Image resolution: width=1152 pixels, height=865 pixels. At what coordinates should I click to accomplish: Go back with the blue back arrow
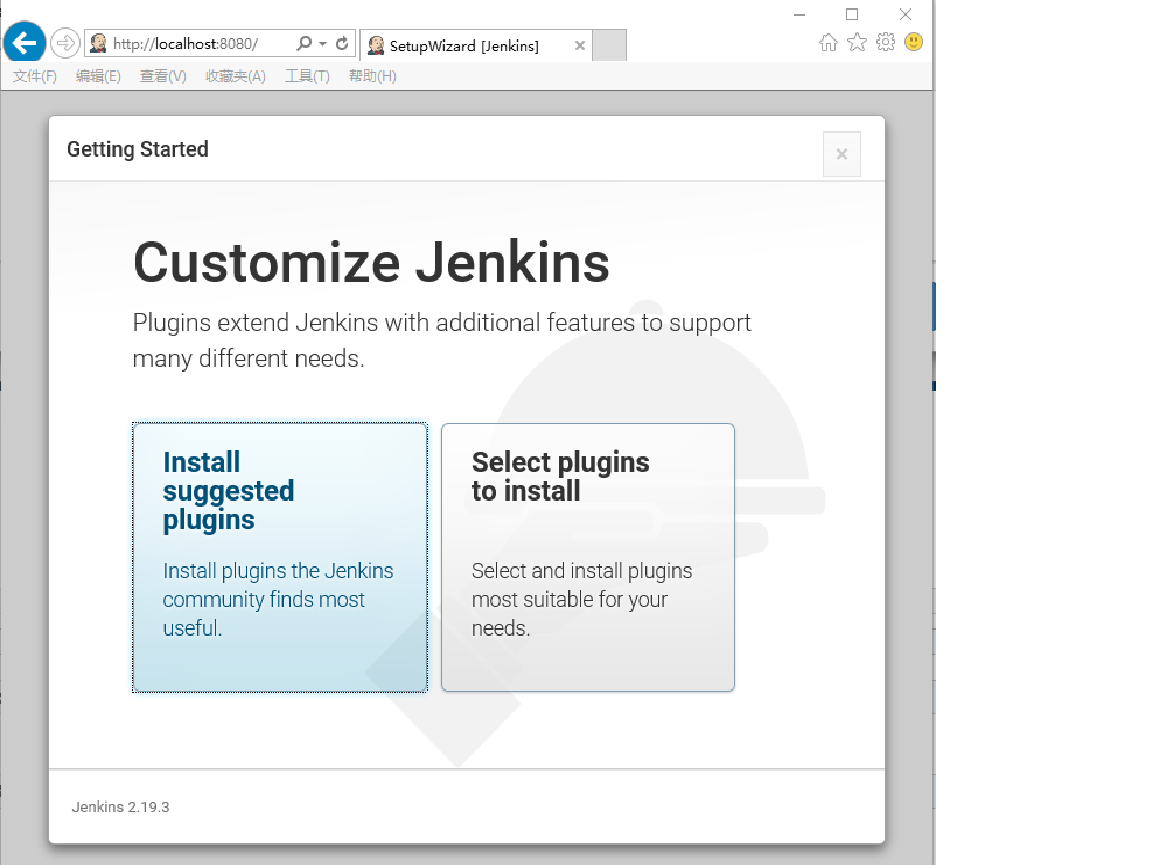click(x=24, y=43)
